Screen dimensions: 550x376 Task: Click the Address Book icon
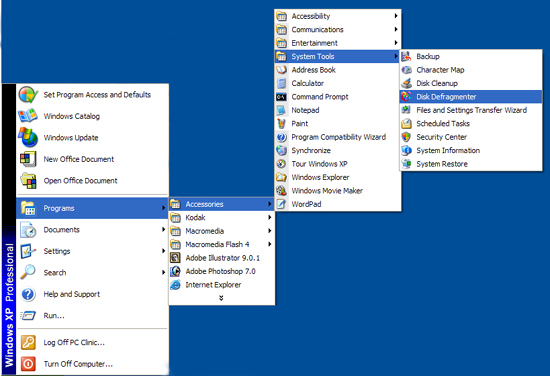[x=281, y=70]
